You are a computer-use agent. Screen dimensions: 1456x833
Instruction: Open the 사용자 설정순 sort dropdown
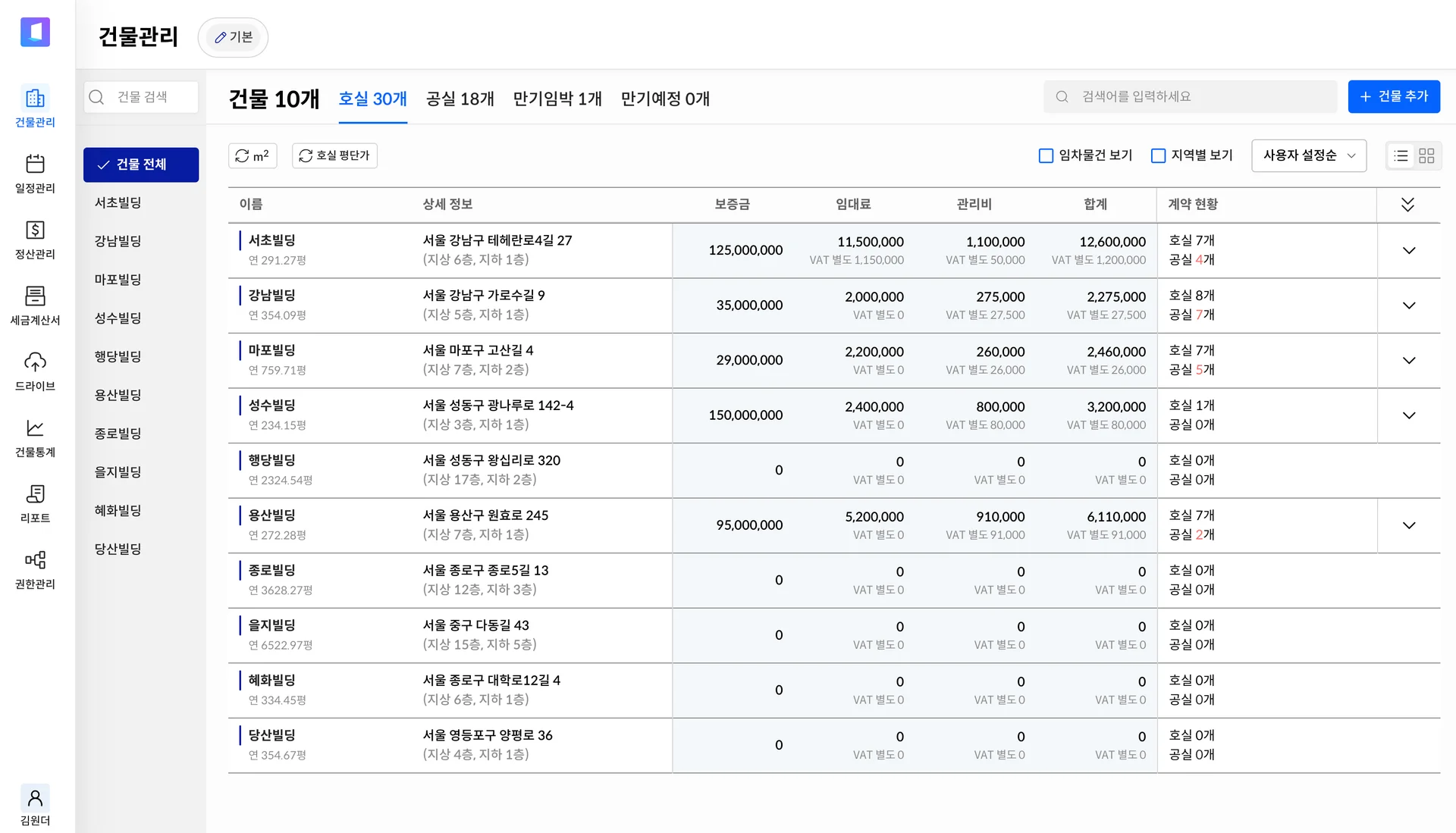[x=1308, y=155]
